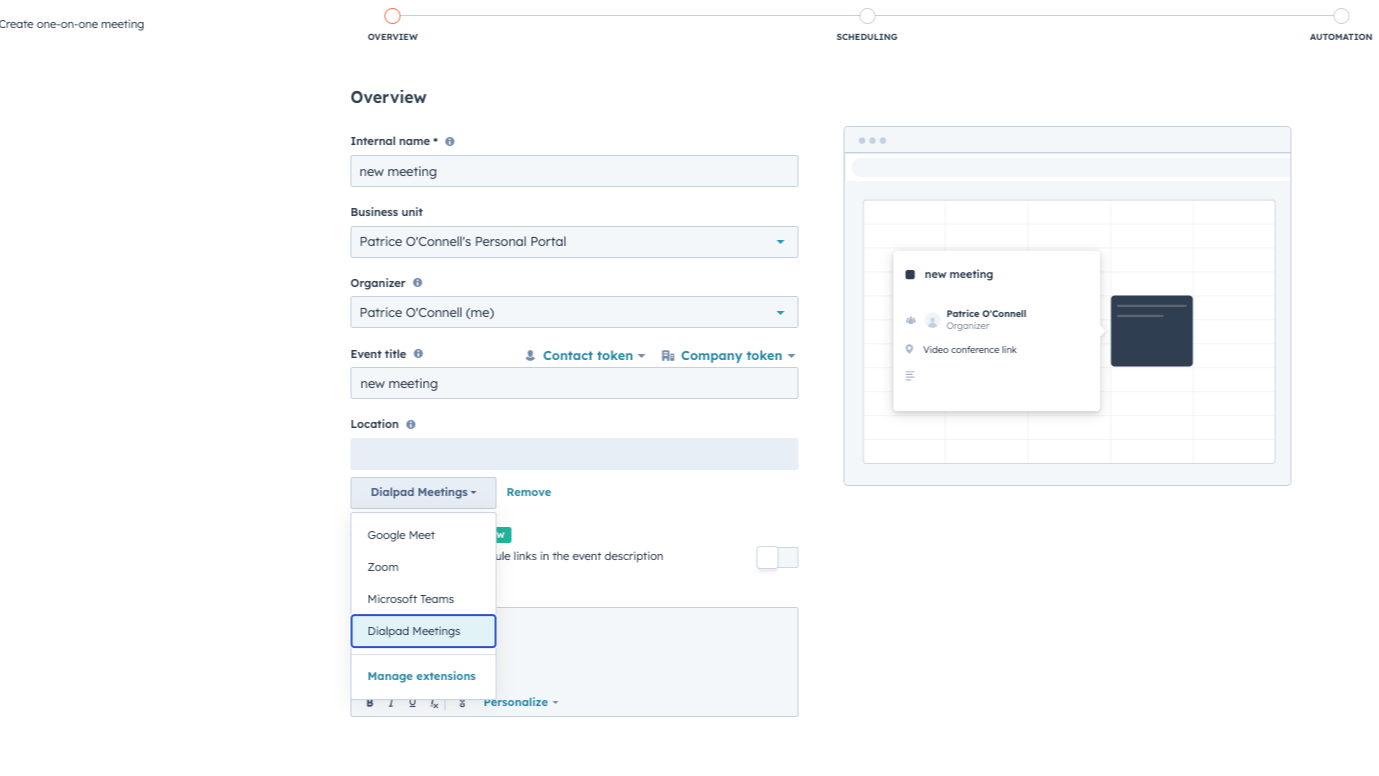The width and height of the screenshot is (1379, 776).
Task: Clear formatting with the toolbar icon
Action: click(435, 703)
